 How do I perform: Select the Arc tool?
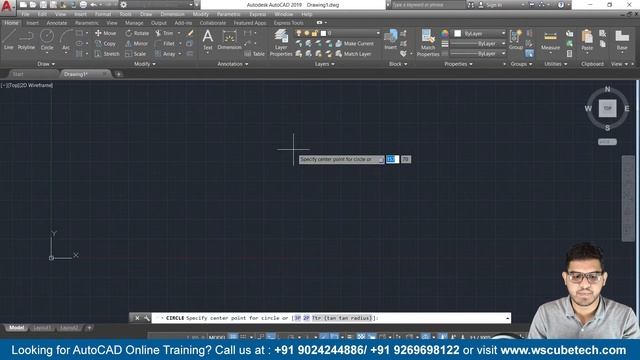pos(66,40)
